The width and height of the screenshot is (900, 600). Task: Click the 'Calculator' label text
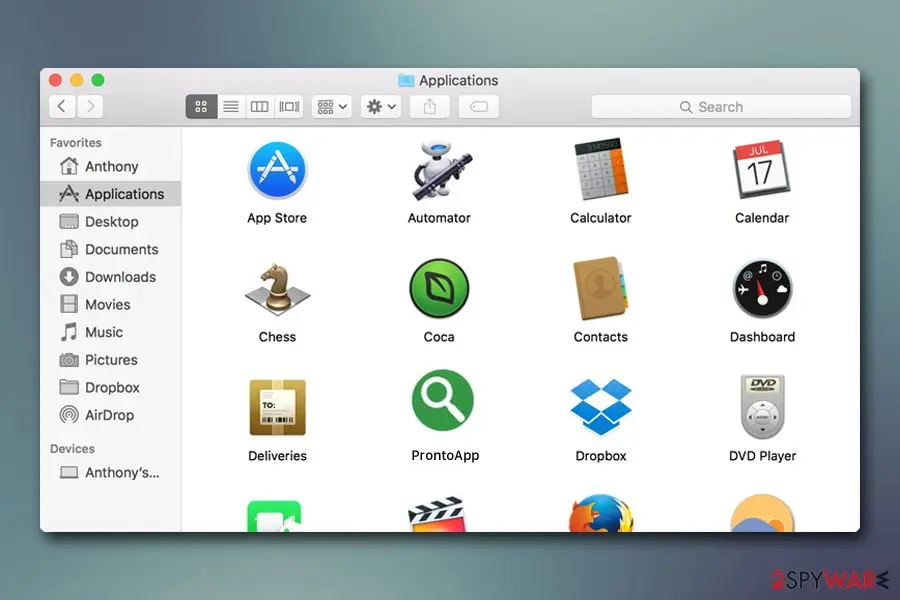pos(600,218)
